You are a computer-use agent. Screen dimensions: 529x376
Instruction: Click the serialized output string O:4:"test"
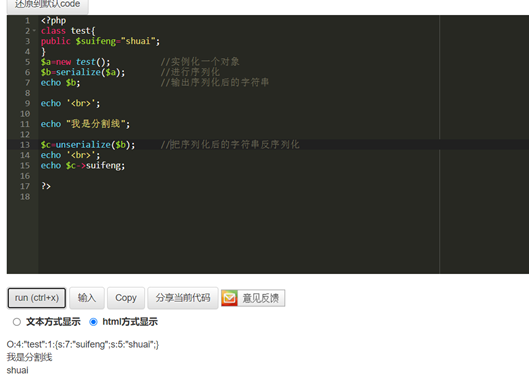(83, 345)
